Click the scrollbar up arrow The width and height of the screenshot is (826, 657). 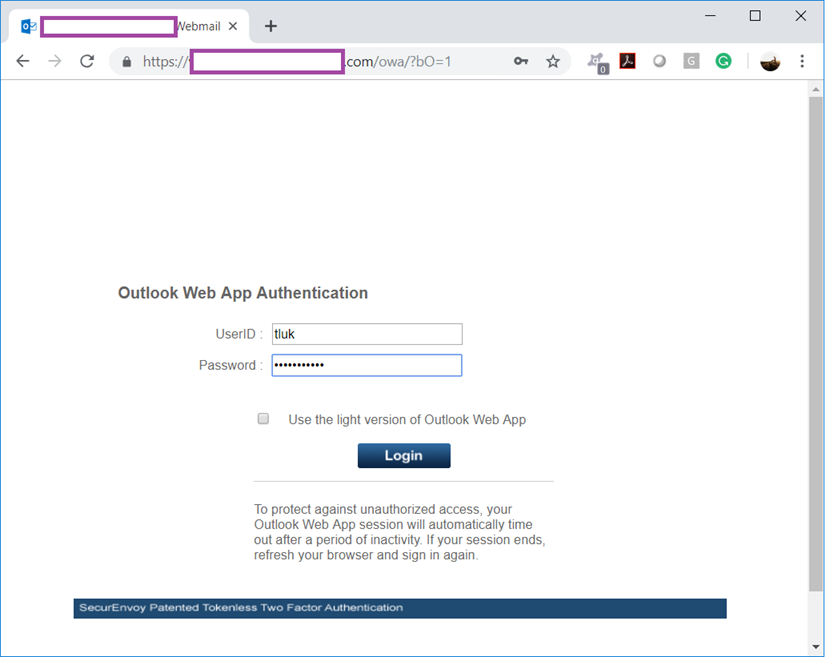[x=816, y=90]
